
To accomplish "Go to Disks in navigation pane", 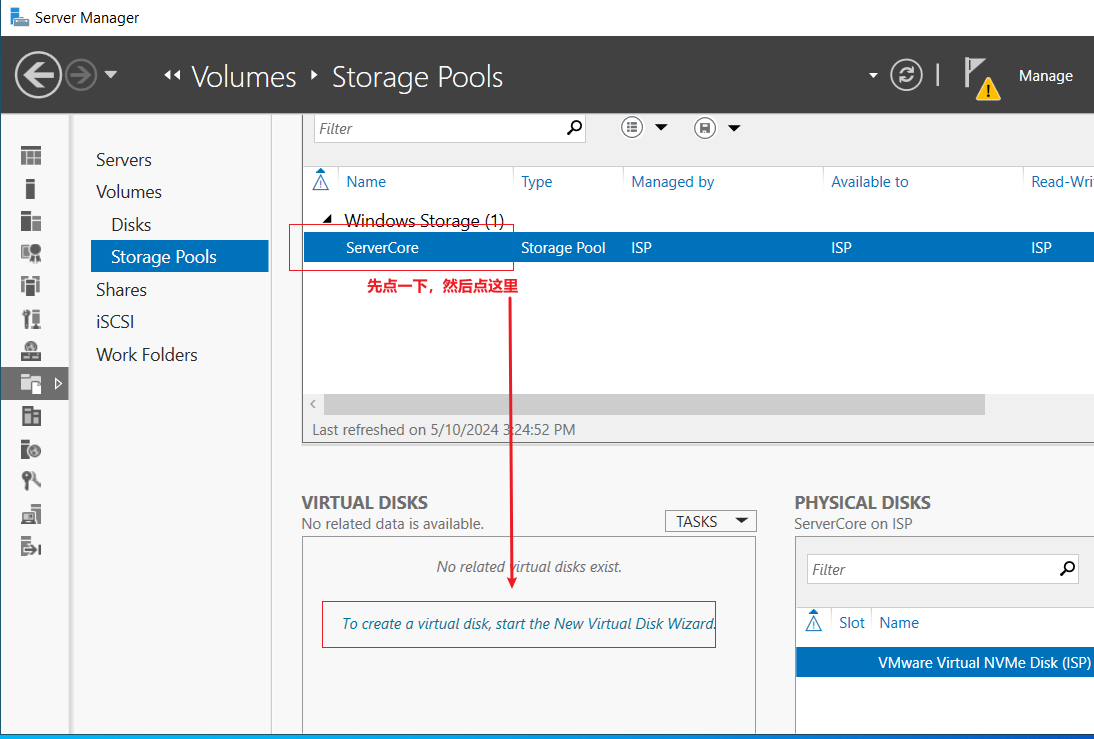I will (131, 225).
